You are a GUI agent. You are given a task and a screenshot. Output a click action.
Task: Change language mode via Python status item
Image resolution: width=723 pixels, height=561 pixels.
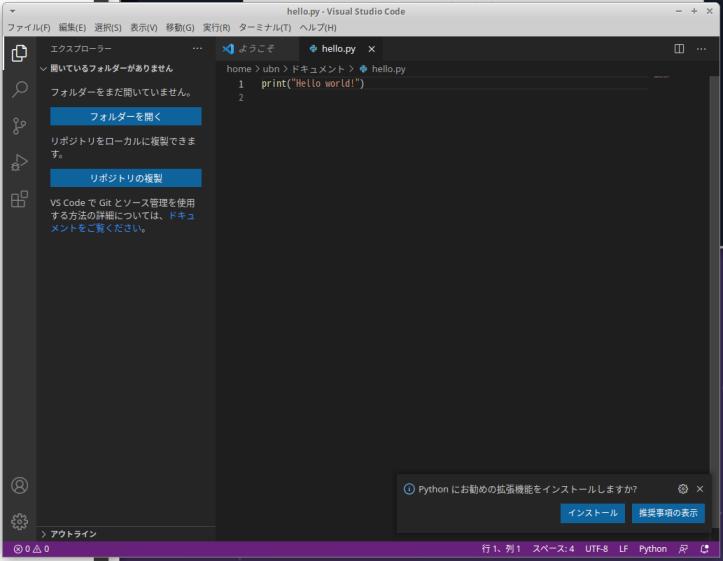coord(652,549)
